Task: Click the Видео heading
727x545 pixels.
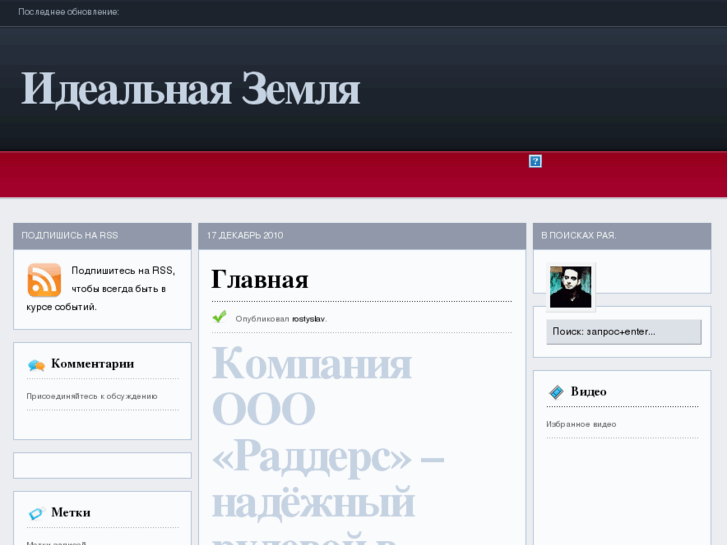Action: 588,391
